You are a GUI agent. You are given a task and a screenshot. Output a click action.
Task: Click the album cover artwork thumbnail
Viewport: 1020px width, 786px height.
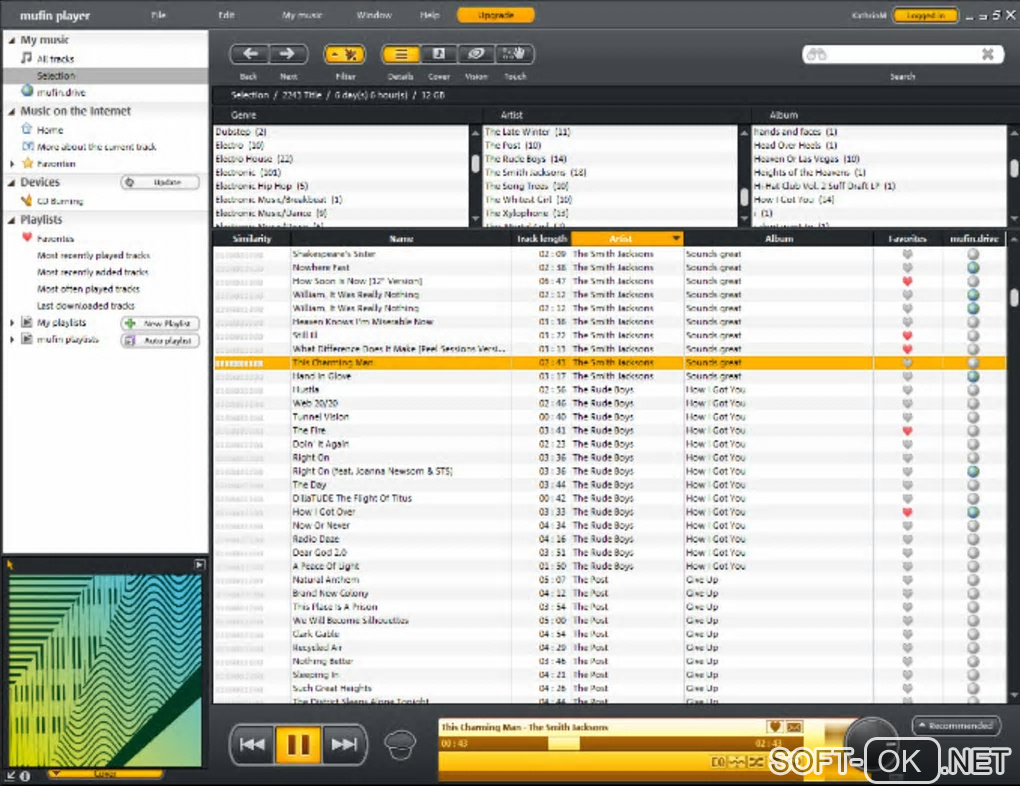pyautogui.click(x=105, y=670)
